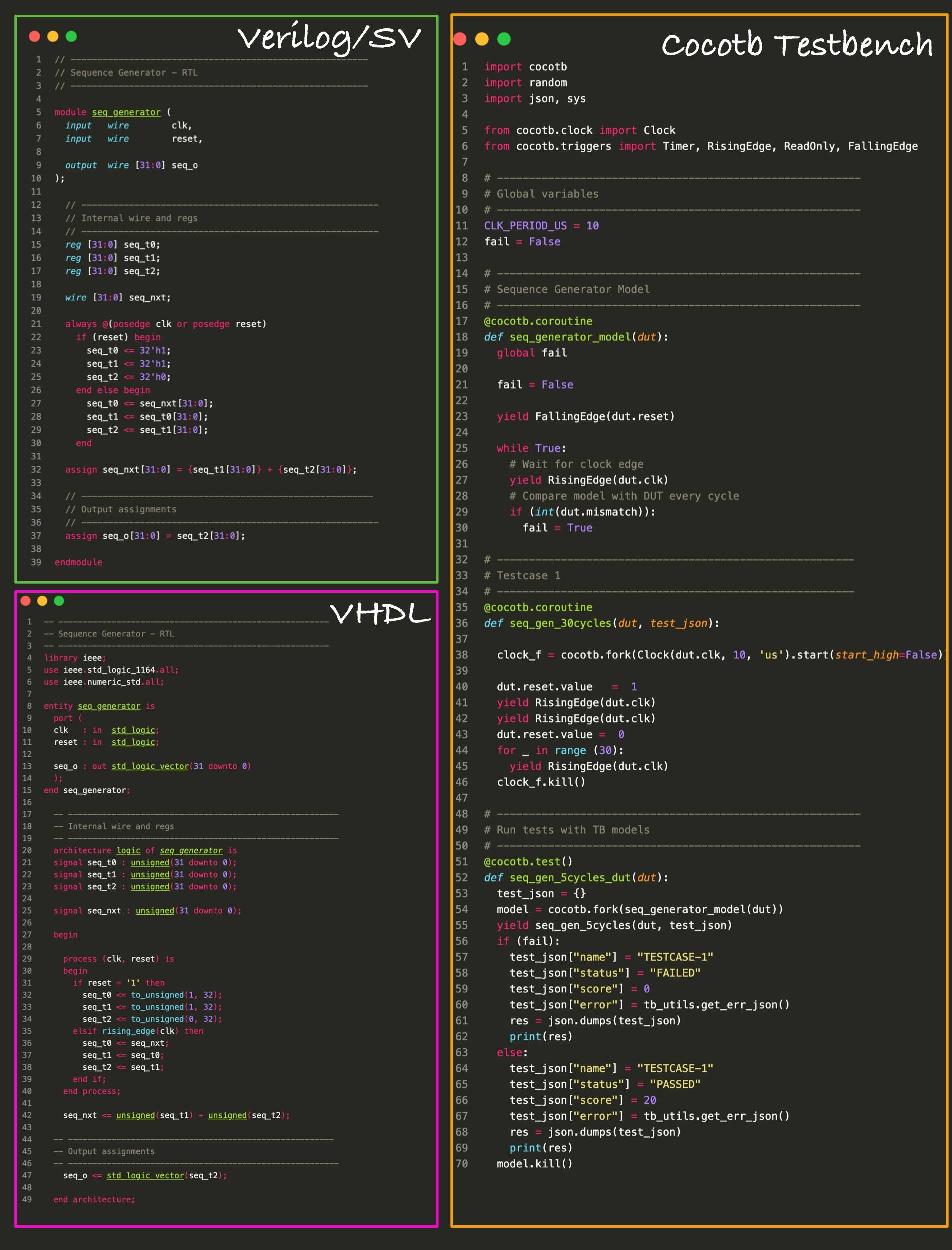The height and width of the screenshot is (1250, 952).
Task: Click the yellow dot in the Verilog/SV window
Action: pyautogui.click(x=53, y=37)
